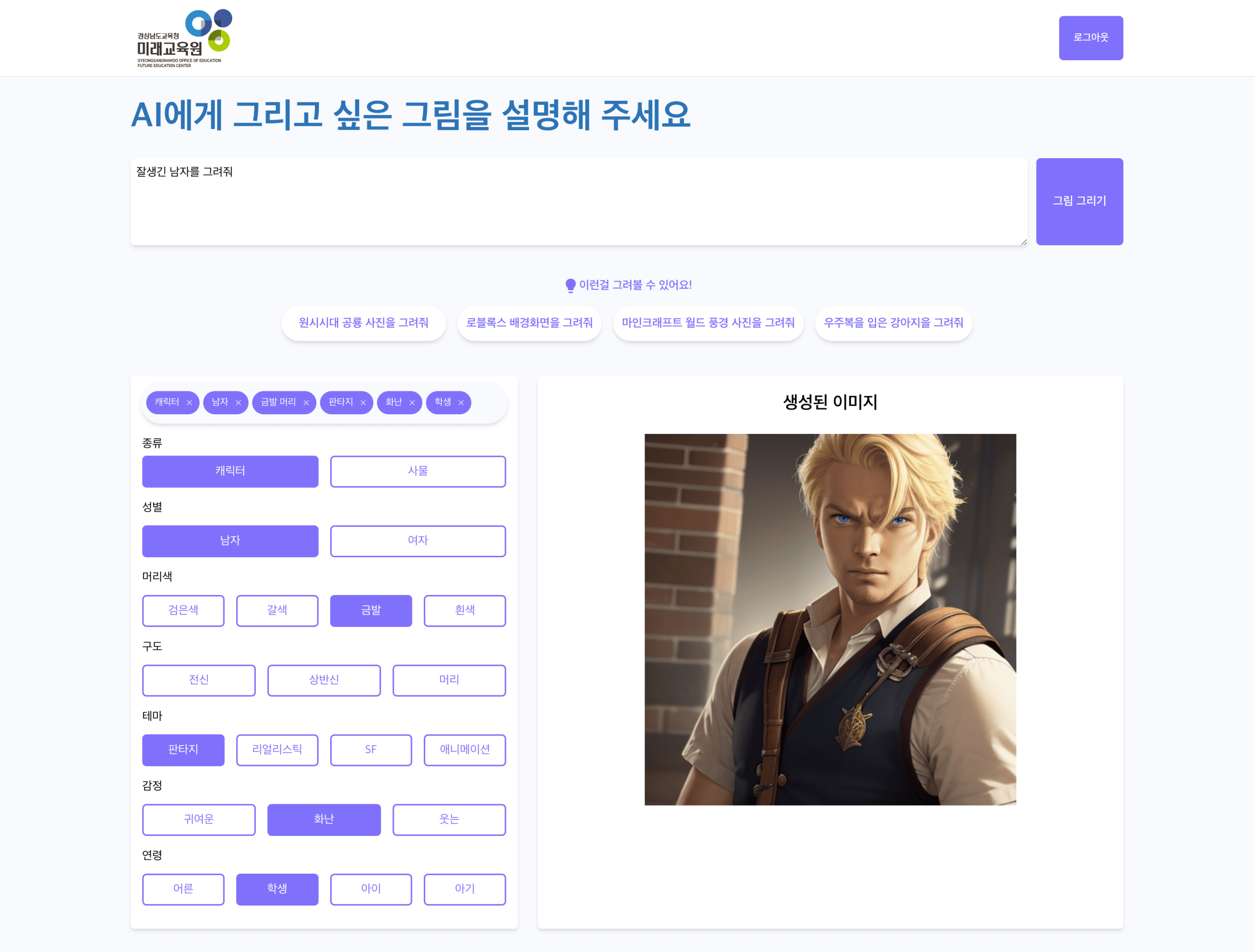Choose 검은색 hair color
The height and width of the screenshot is (952, 1254).
point(183,610)
